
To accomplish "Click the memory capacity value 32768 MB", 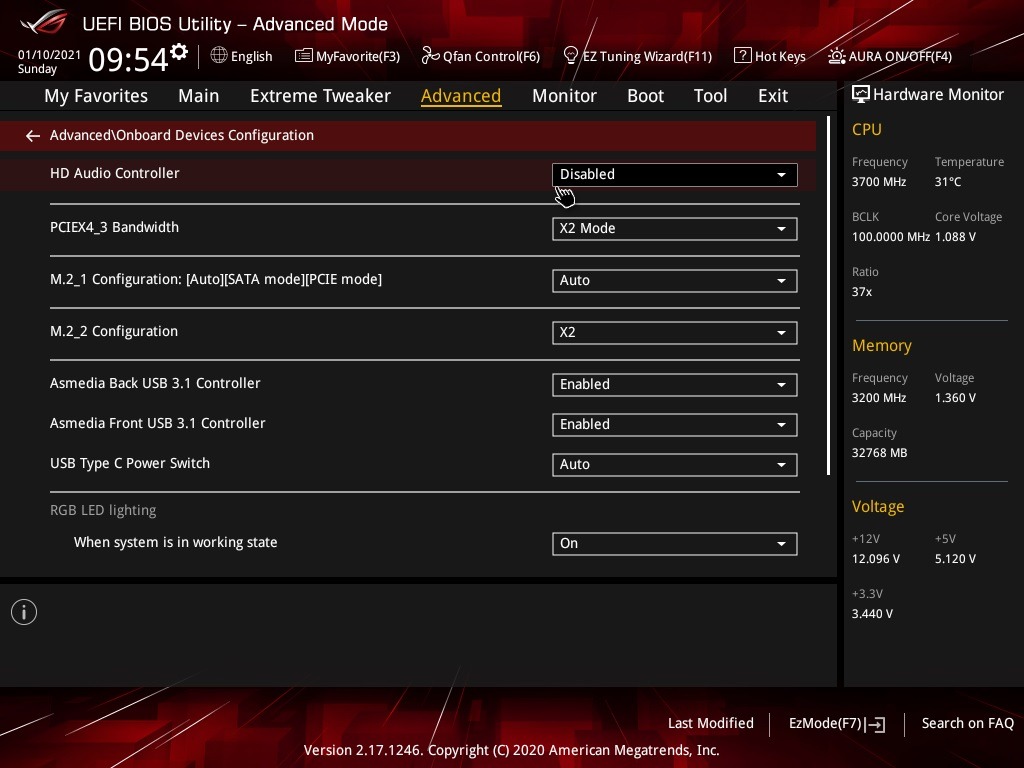I will pos(880,453).
